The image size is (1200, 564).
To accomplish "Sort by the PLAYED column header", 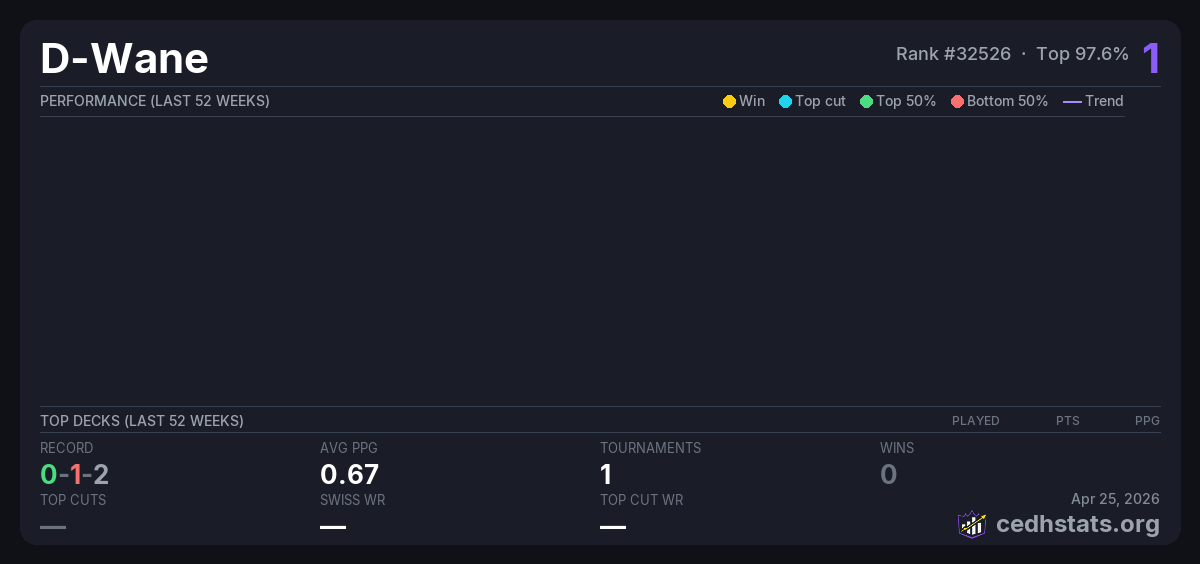I will (975, 421).
